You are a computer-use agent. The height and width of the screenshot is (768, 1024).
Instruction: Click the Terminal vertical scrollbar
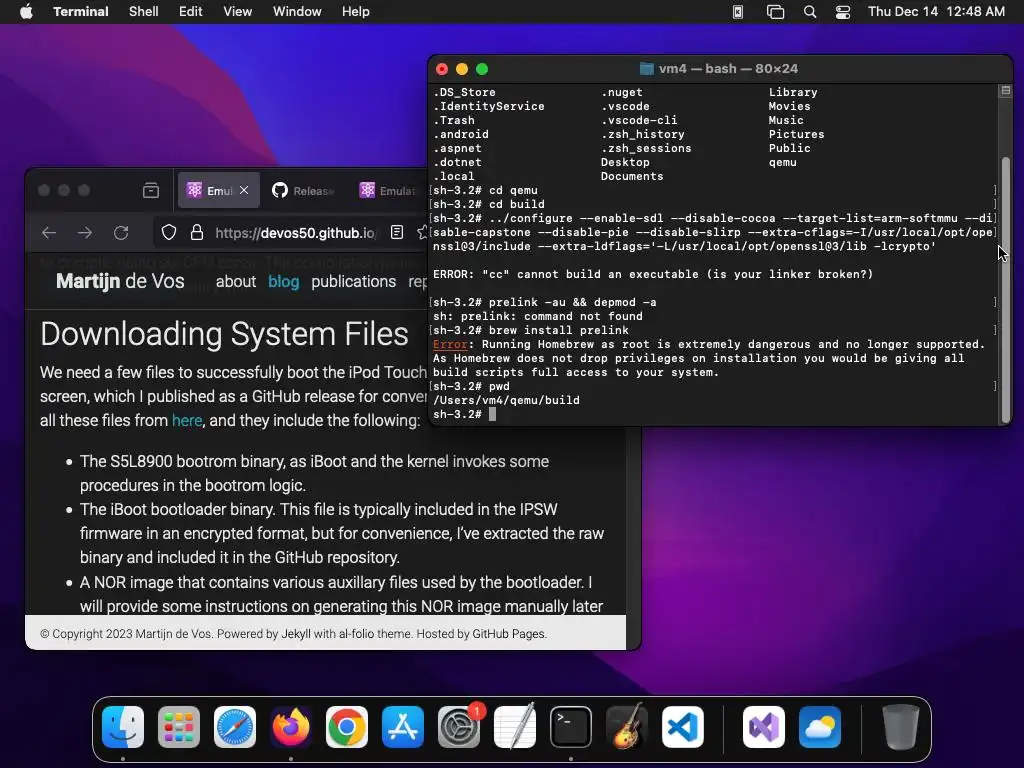coord(1006,290)
